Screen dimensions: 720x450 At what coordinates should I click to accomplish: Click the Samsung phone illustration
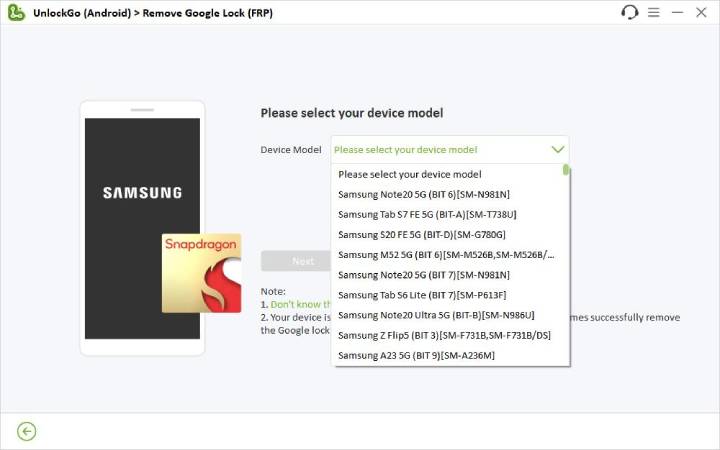[x=142, y=228]
